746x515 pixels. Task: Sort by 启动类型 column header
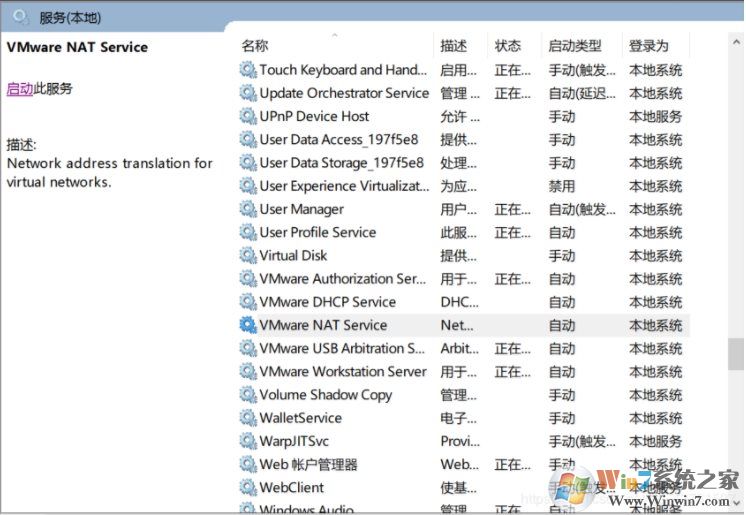pos(575,46)
